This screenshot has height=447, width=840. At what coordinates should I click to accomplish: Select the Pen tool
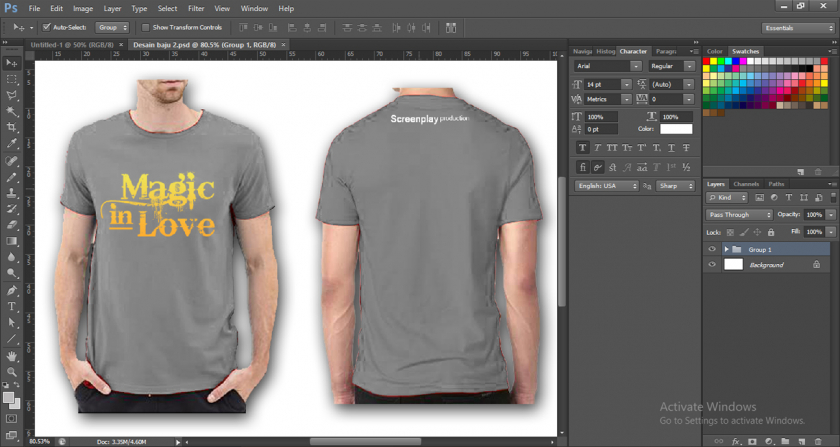point(11,290)
